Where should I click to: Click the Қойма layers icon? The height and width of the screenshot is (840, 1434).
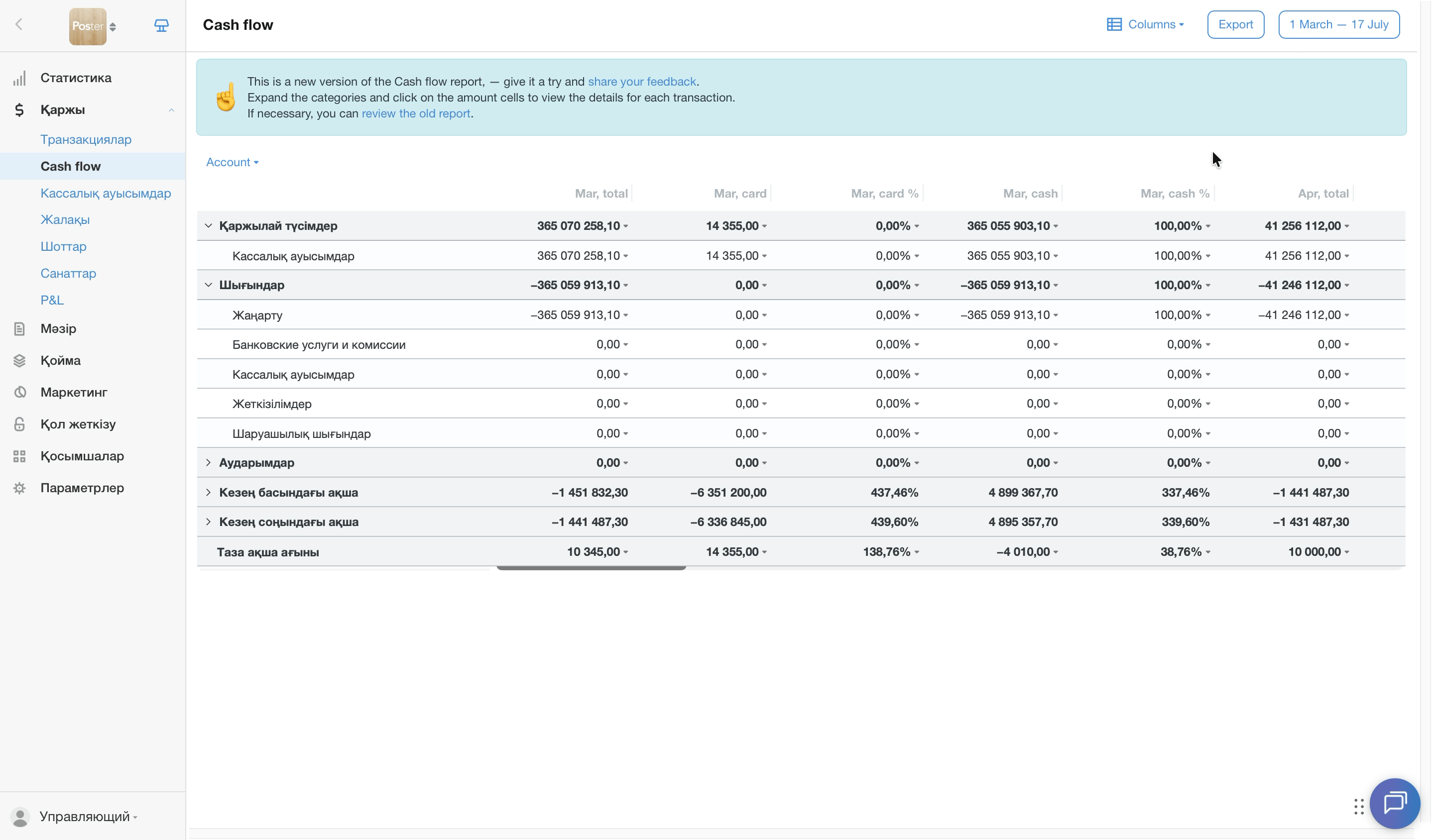click(x=19, y=361)
